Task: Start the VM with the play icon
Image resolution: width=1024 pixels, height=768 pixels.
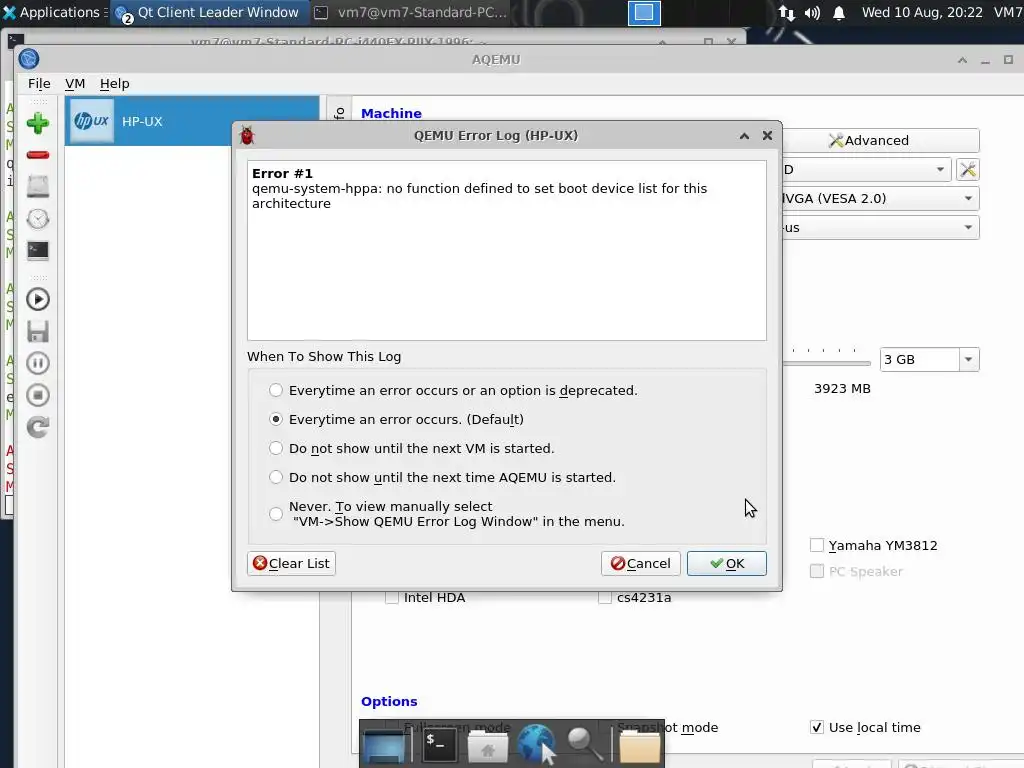Action: click(37, 299)
